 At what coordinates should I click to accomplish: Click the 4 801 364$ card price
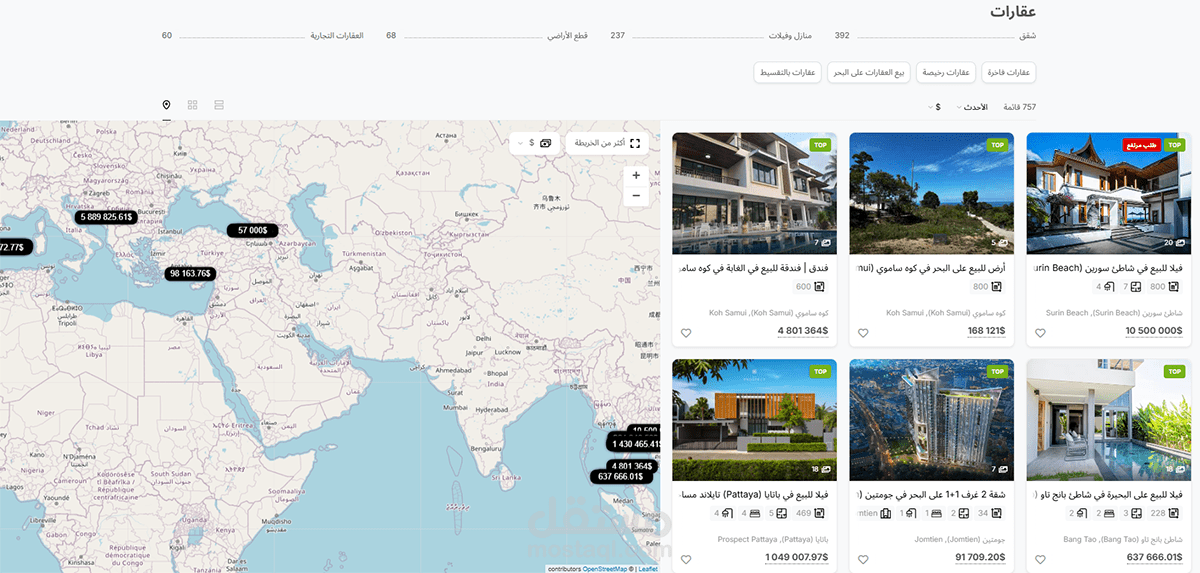pyautogui.click(x=803, y=331)
